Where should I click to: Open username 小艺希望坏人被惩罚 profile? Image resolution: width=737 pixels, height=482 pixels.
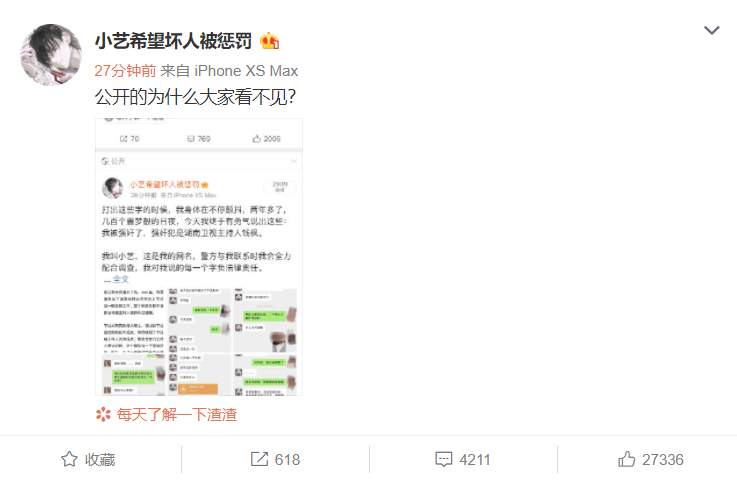point(173,41)
